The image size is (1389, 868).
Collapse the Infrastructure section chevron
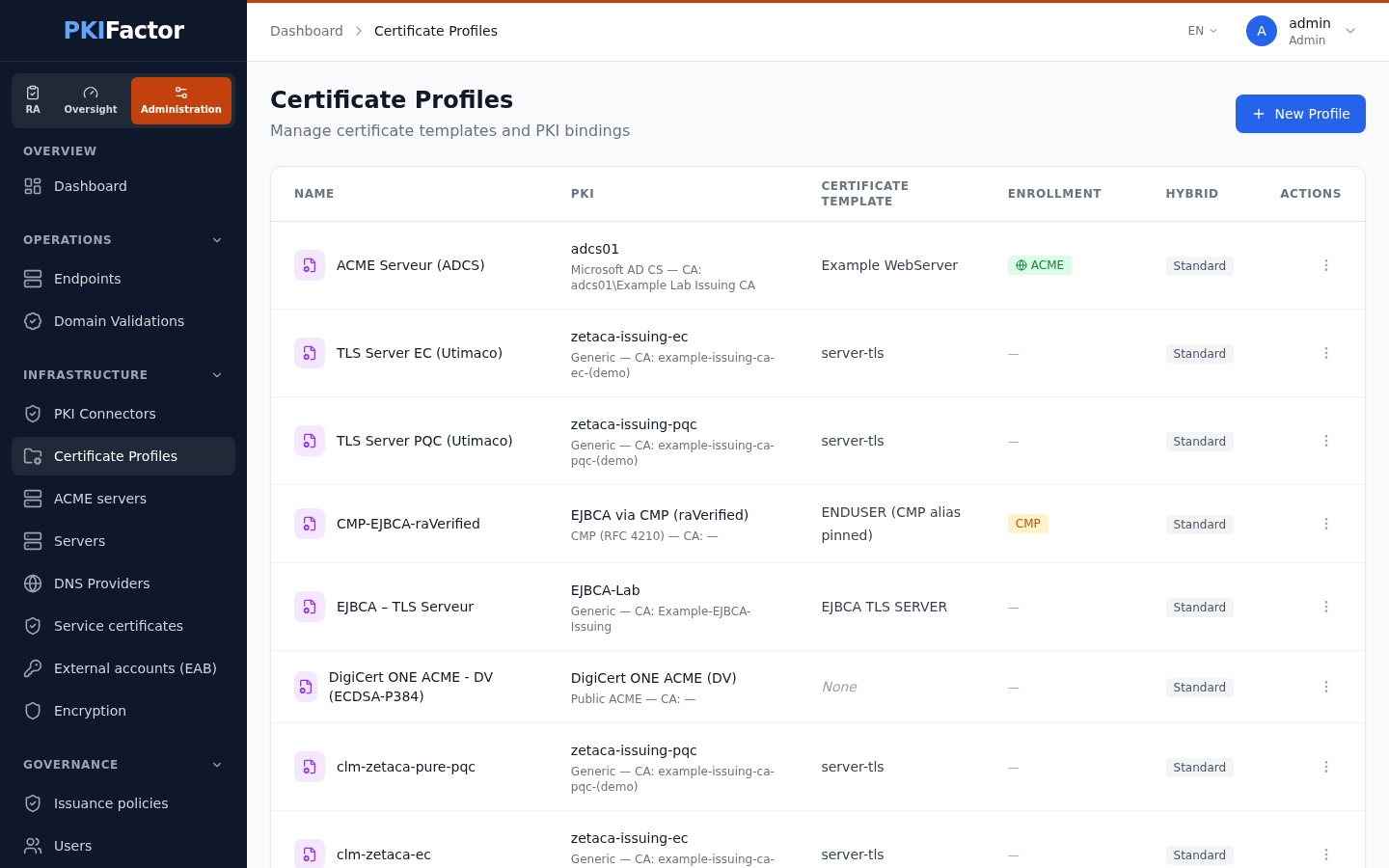[x=217, y=375]
